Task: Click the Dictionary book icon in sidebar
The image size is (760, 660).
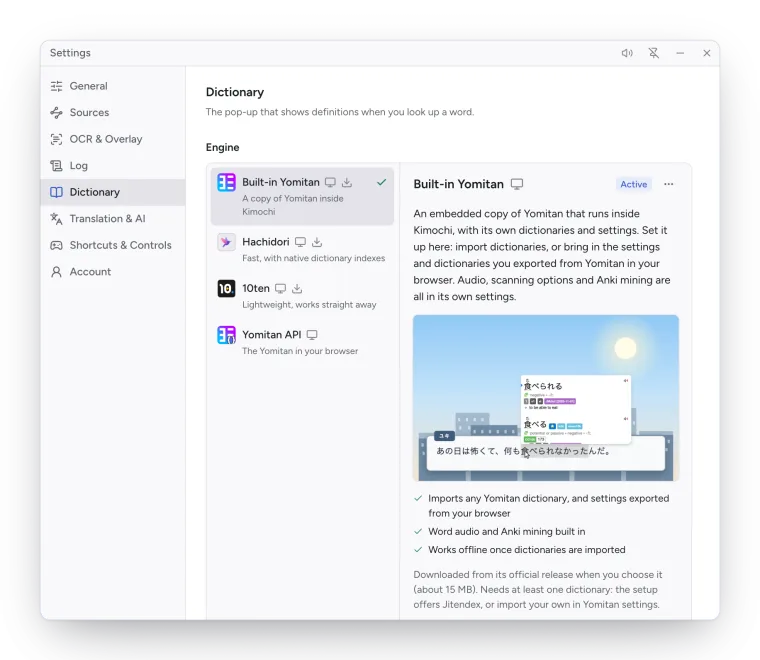Action: point(56,192)
